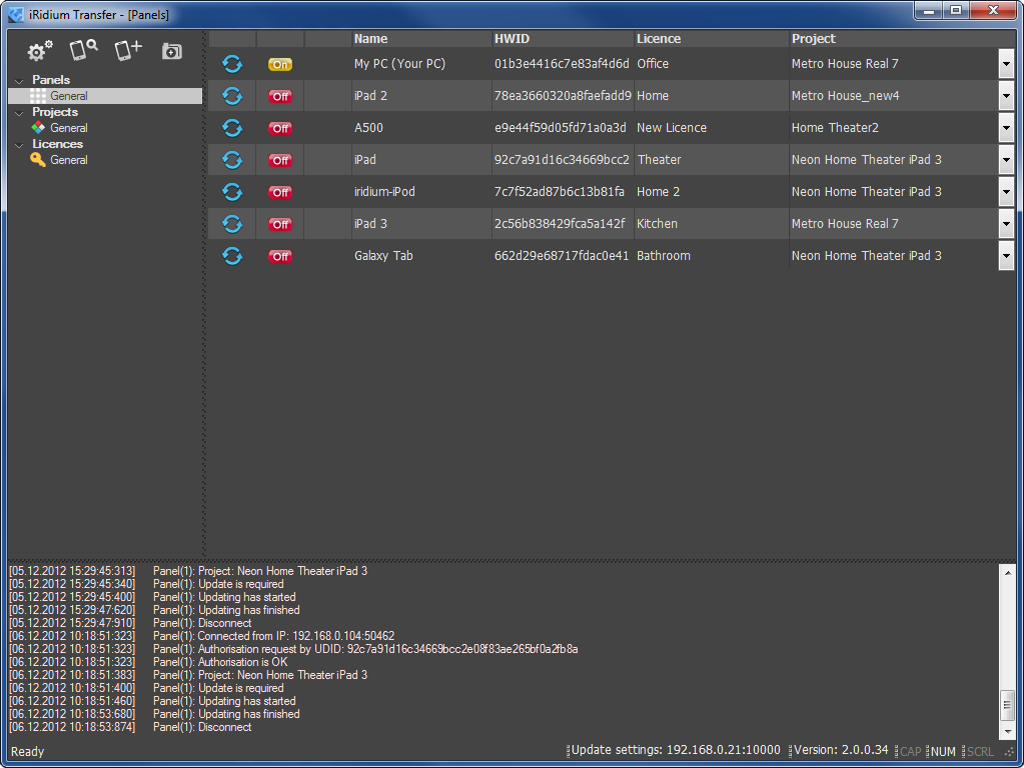Image resolution: width=1024 pixels, height=768 pixels.
Task: Enable the Off toggle for Galaxy Tab
Action: tap(280, 255)
